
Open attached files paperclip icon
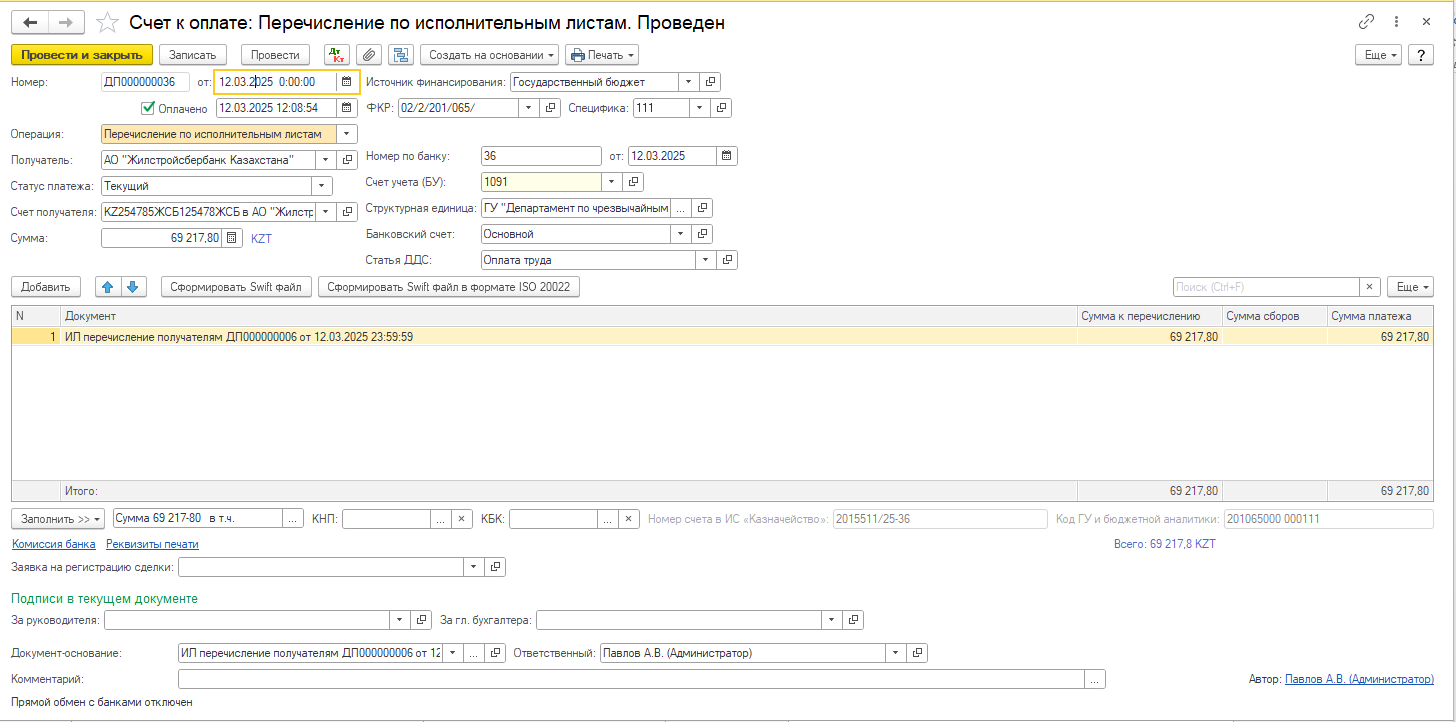(x=369, y=55)
